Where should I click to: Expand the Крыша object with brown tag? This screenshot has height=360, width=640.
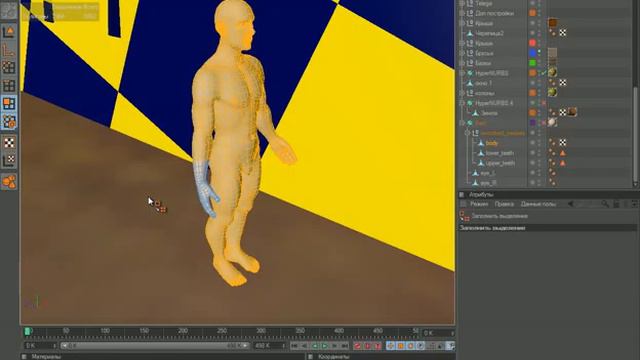click(462, 23)
